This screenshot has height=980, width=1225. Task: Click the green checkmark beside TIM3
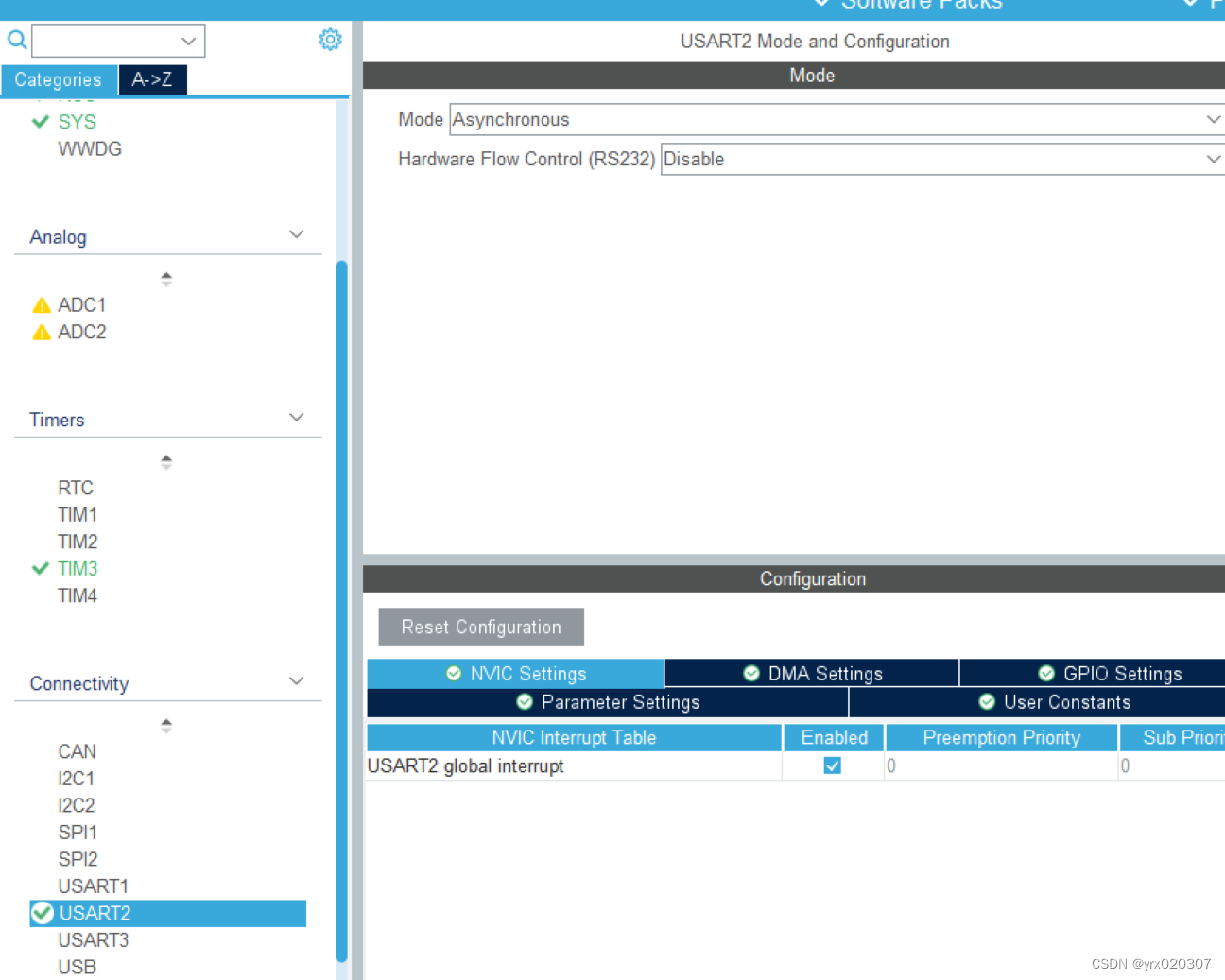(41, 569)
